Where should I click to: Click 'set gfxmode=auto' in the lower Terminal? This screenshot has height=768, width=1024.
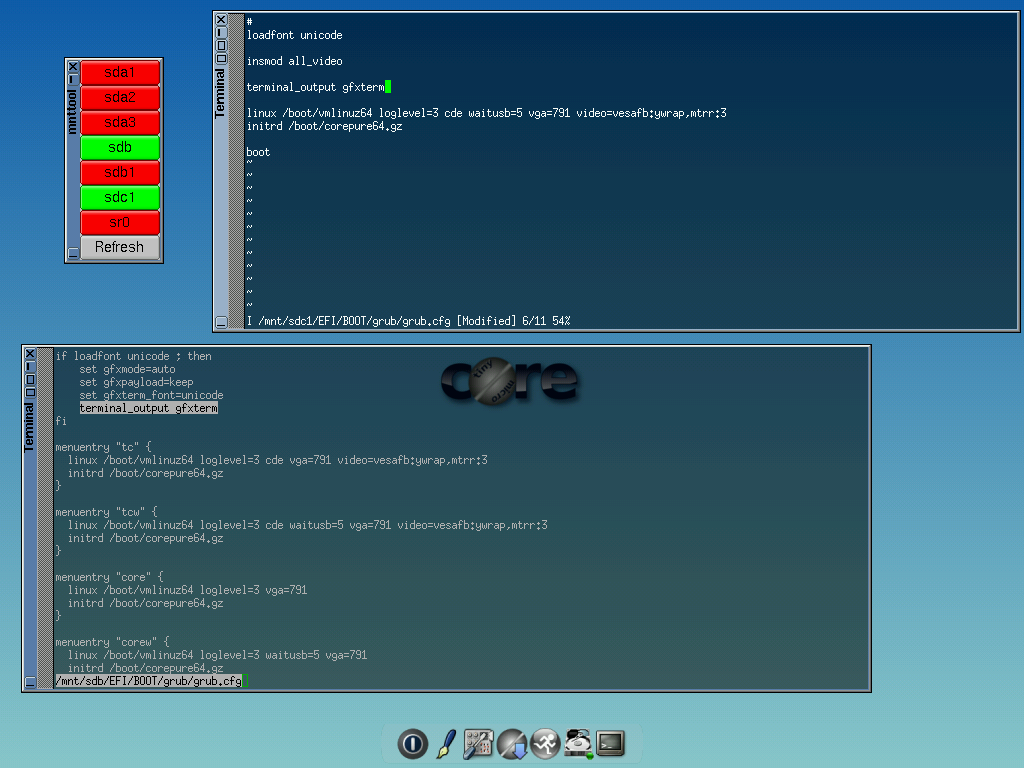127,370
